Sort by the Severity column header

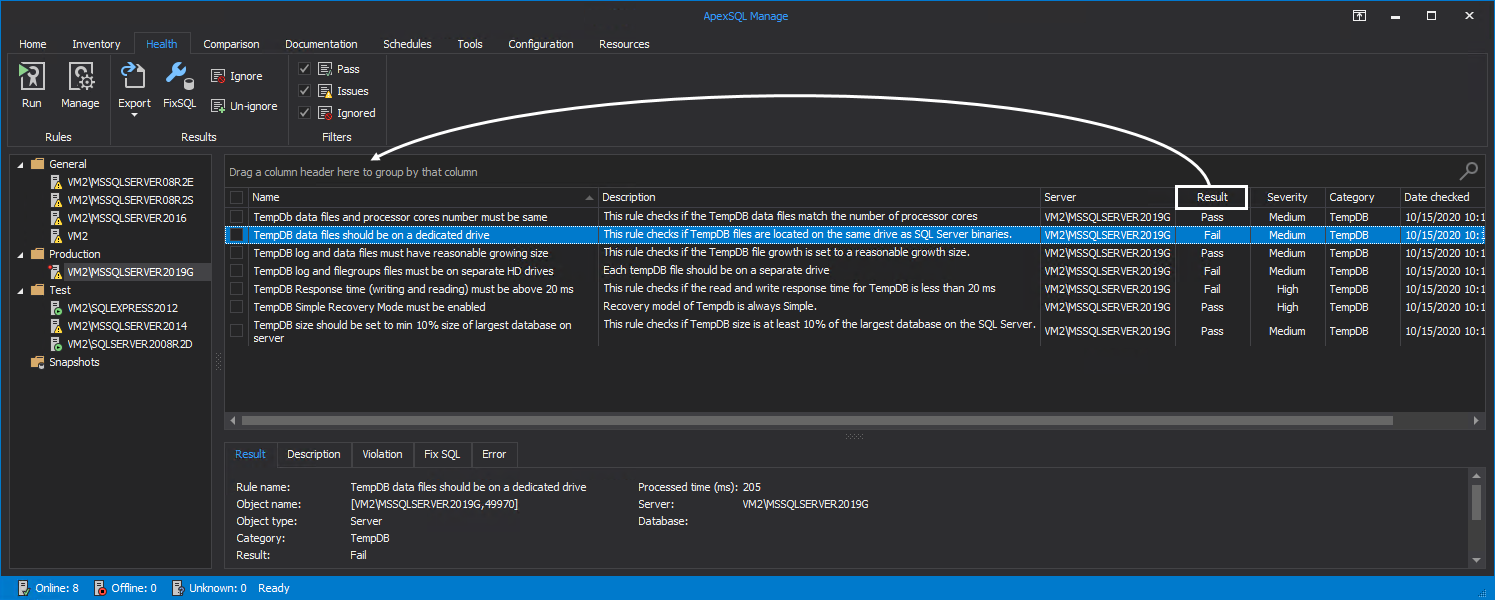click(1287, 197)
